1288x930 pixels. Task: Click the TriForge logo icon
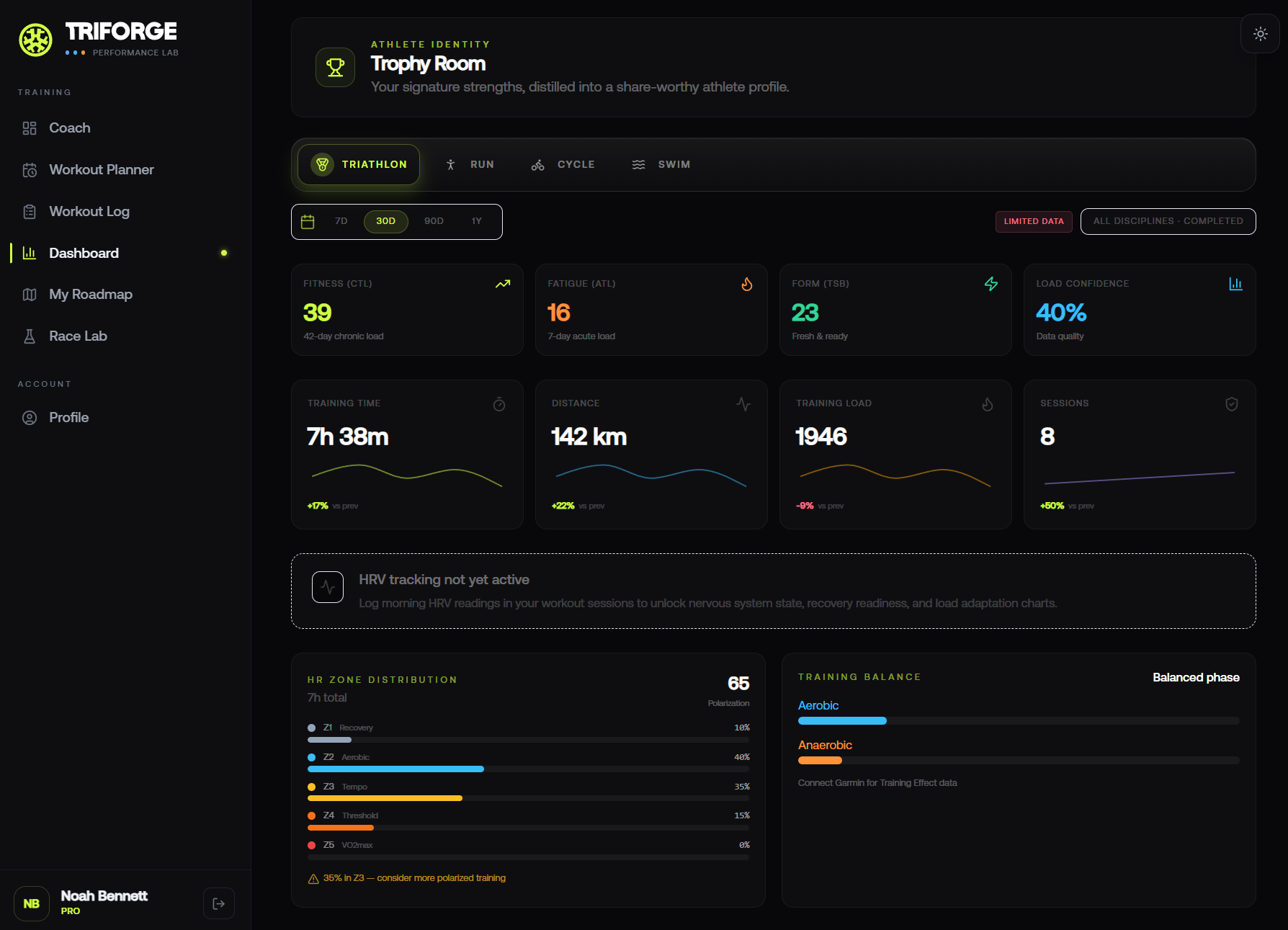[x=35, y=40]
